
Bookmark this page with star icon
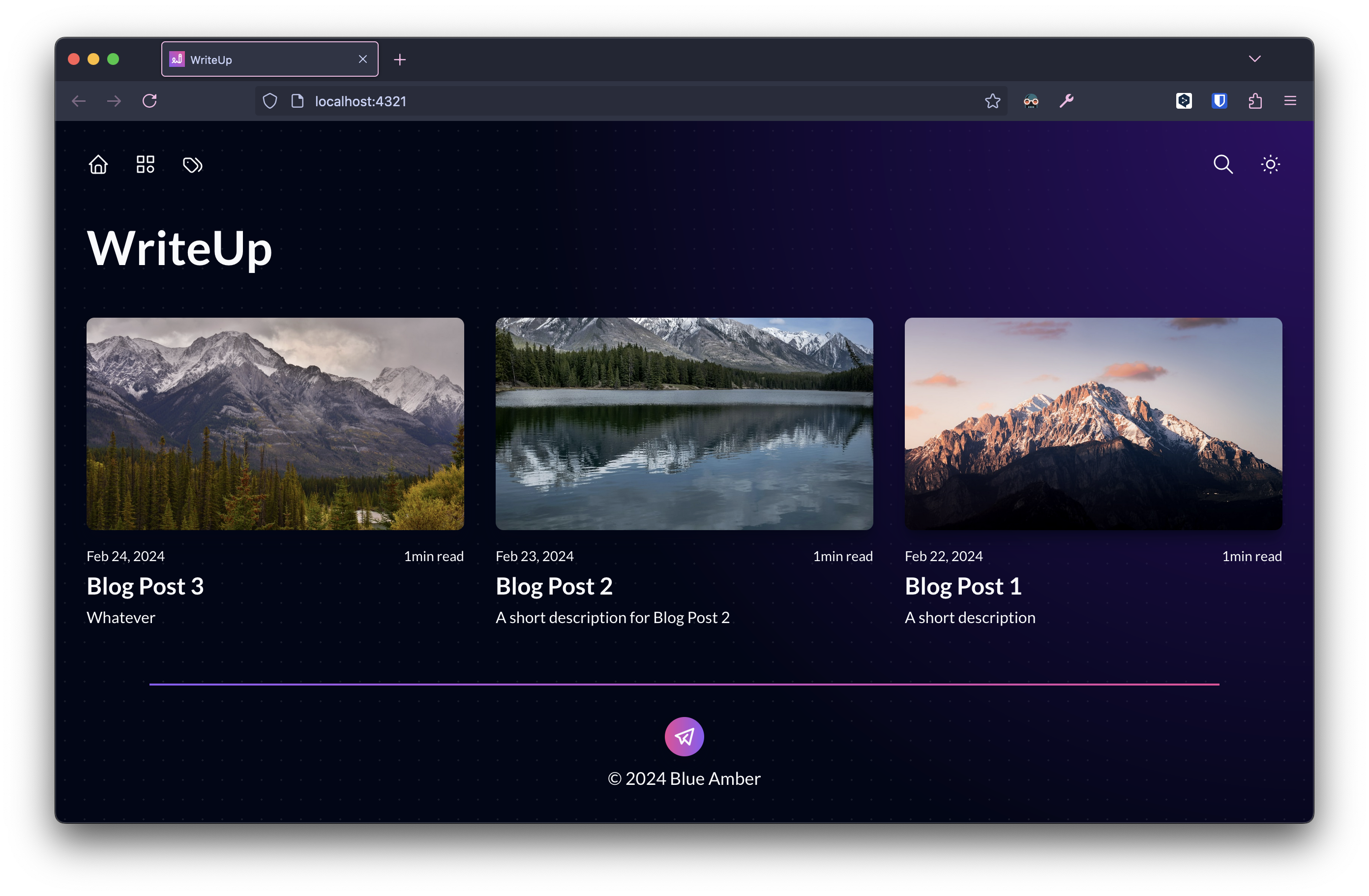coord(992,101)
